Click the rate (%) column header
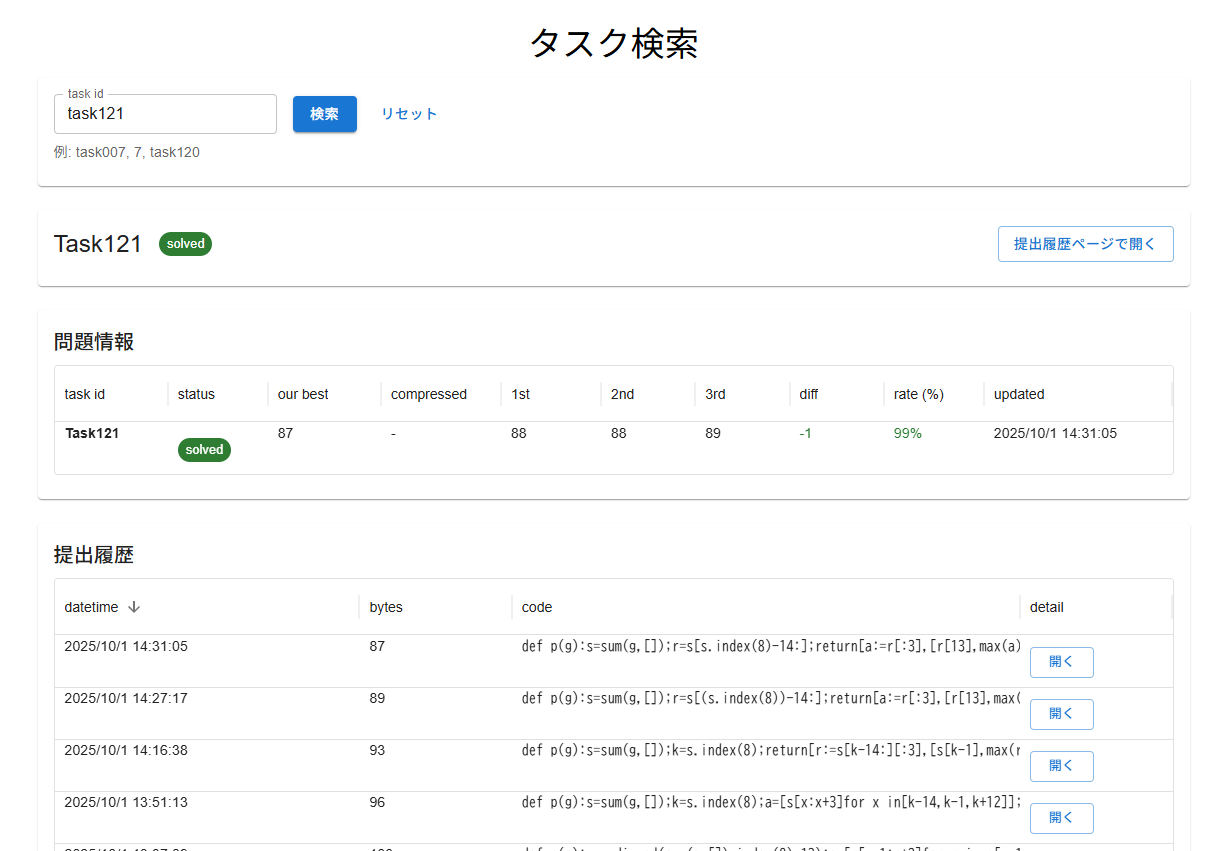The image size is (1215, 851). [x=933, y=394]
